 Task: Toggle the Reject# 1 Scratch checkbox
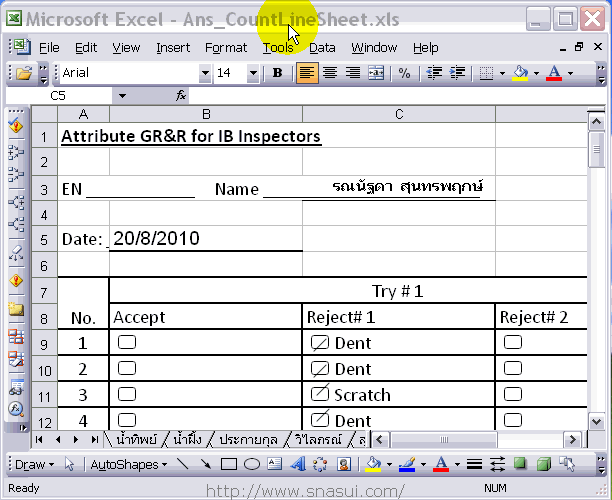tap(320, 394)
